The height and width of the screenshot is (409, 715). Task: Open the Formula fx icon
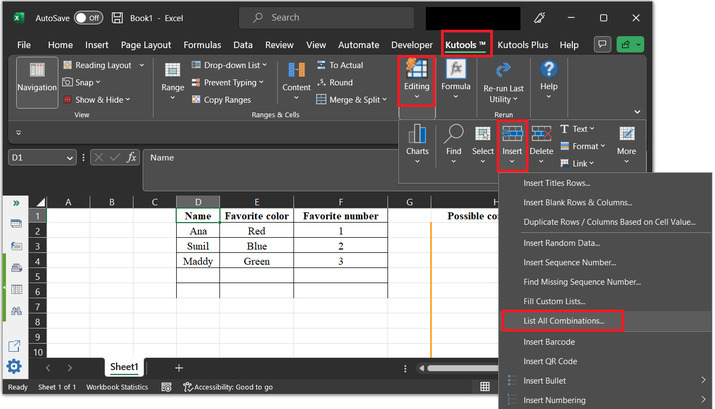pyautogui.click(x=456, y=70)
